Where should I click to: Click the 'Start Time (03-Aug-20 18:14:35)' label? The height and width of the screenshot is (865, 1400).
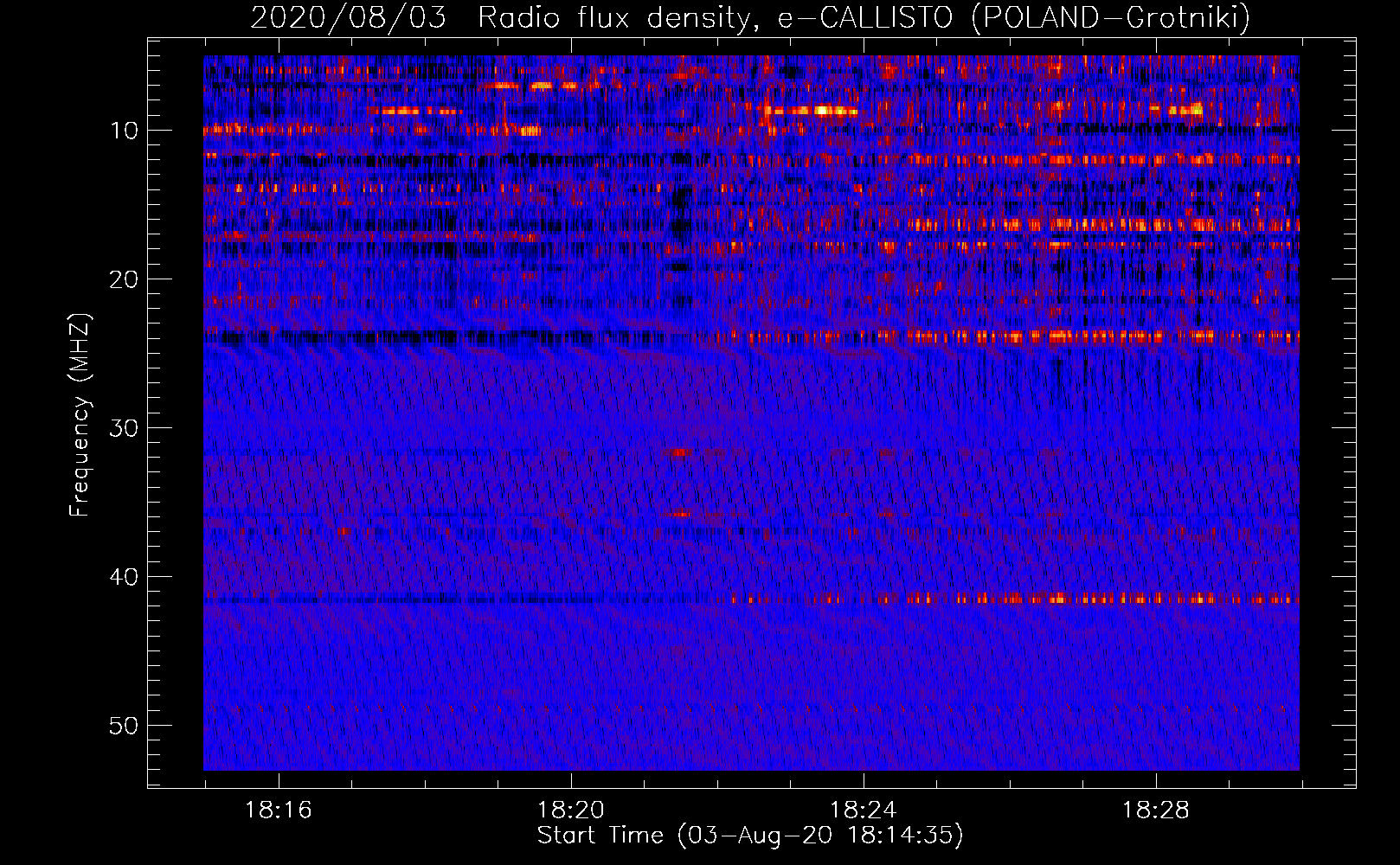pyautogui.click(x=750, y=836)
